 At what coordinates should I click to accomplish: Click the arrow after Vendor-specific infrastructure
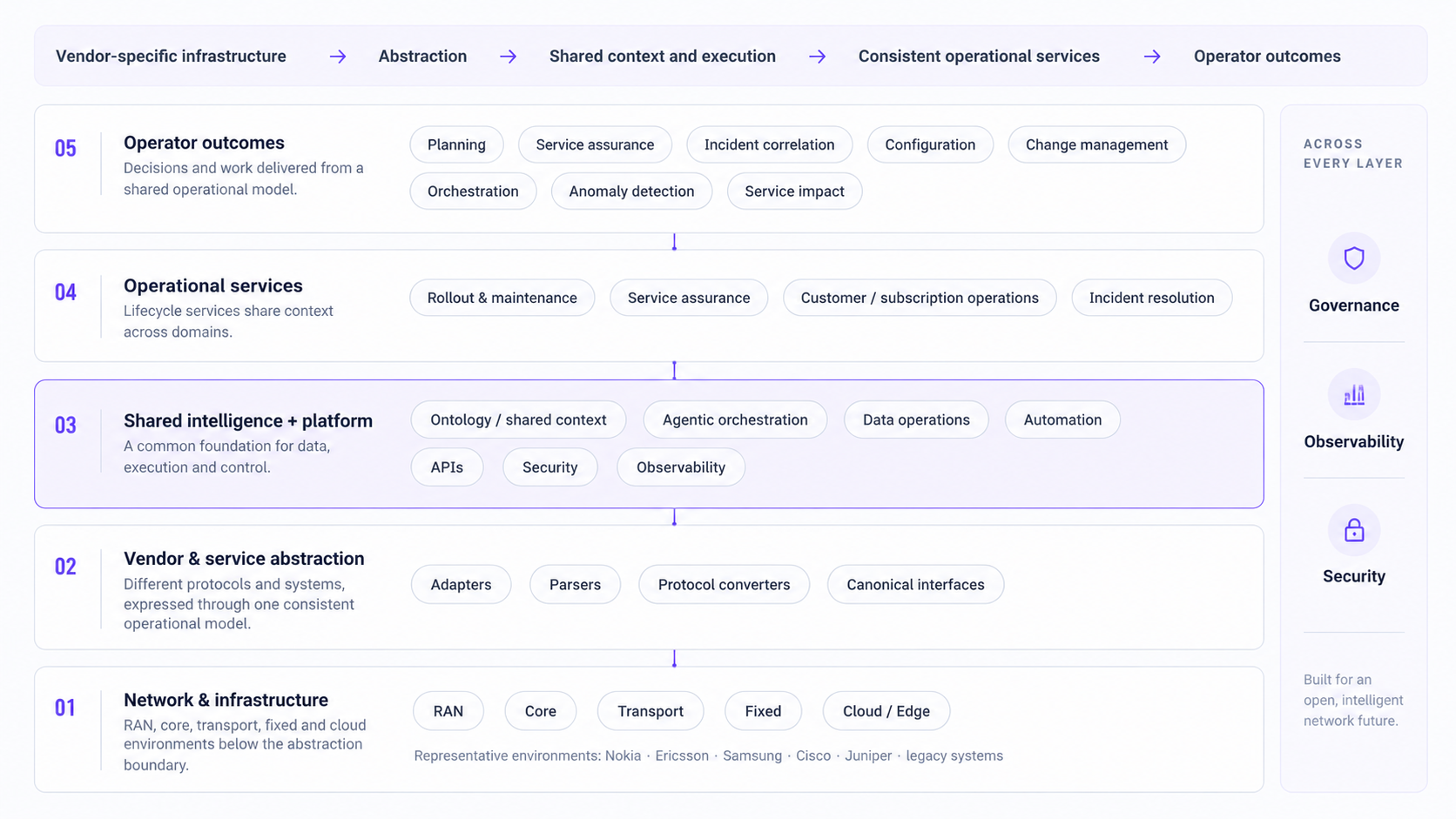(338, 57)
